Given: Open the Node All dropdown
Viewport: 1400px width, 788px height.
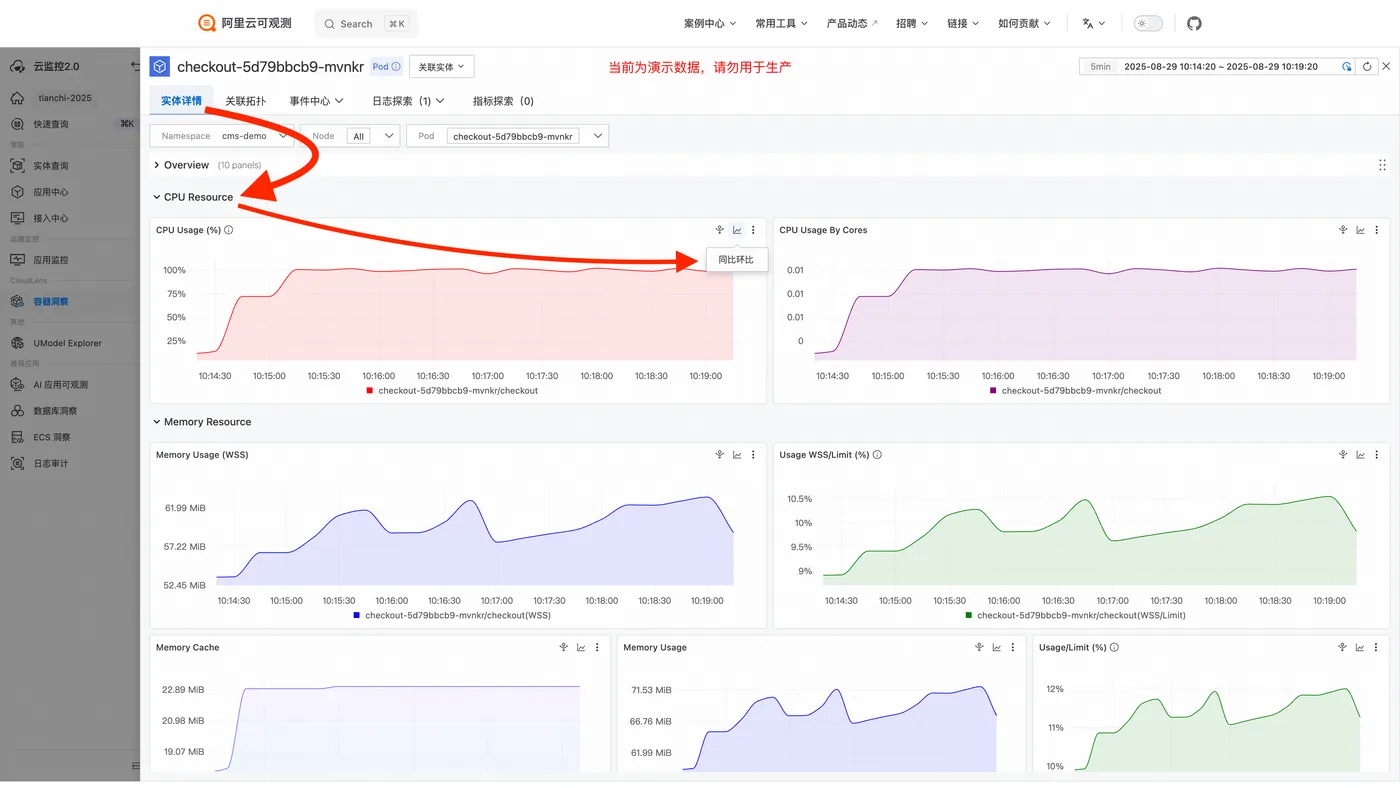Looking at the screenshot, I should pos(350,136).
